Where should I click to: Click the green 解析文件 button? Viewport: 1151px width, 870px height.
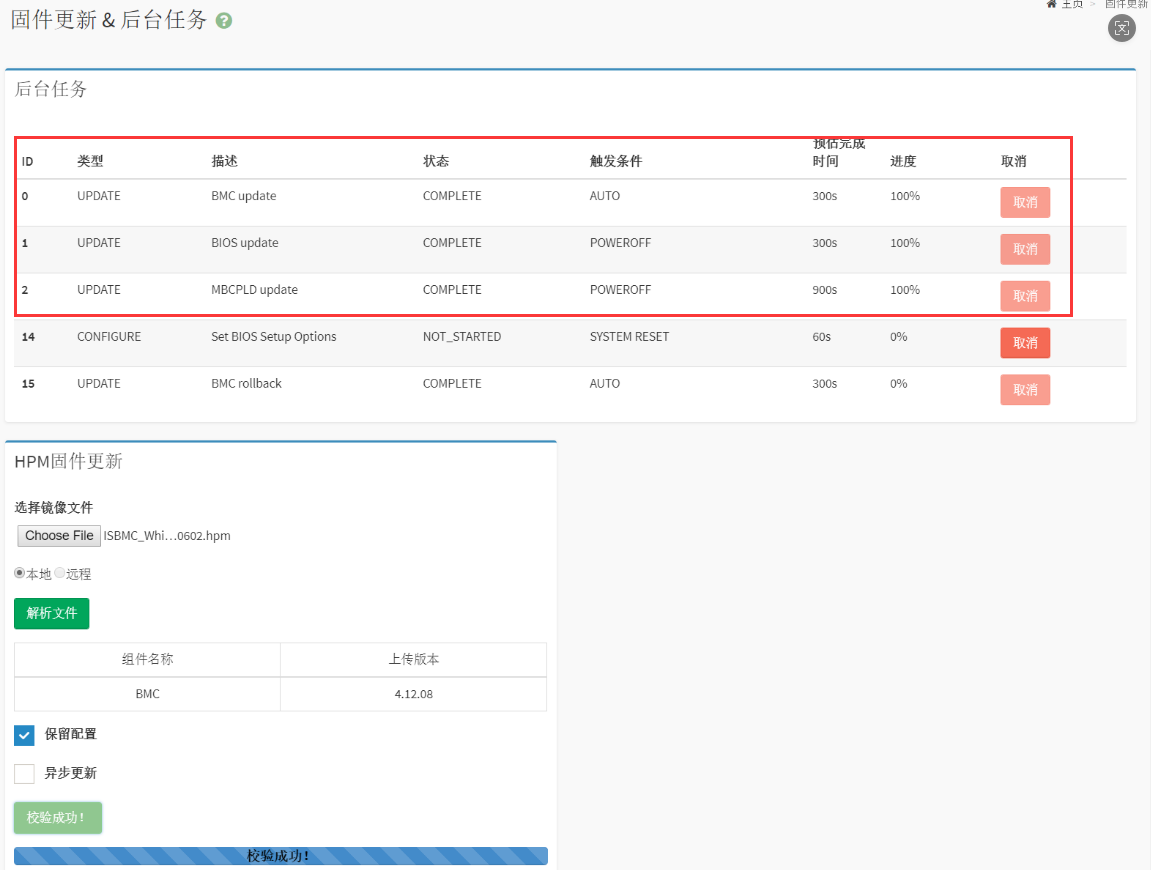click(x=51, y=613)
